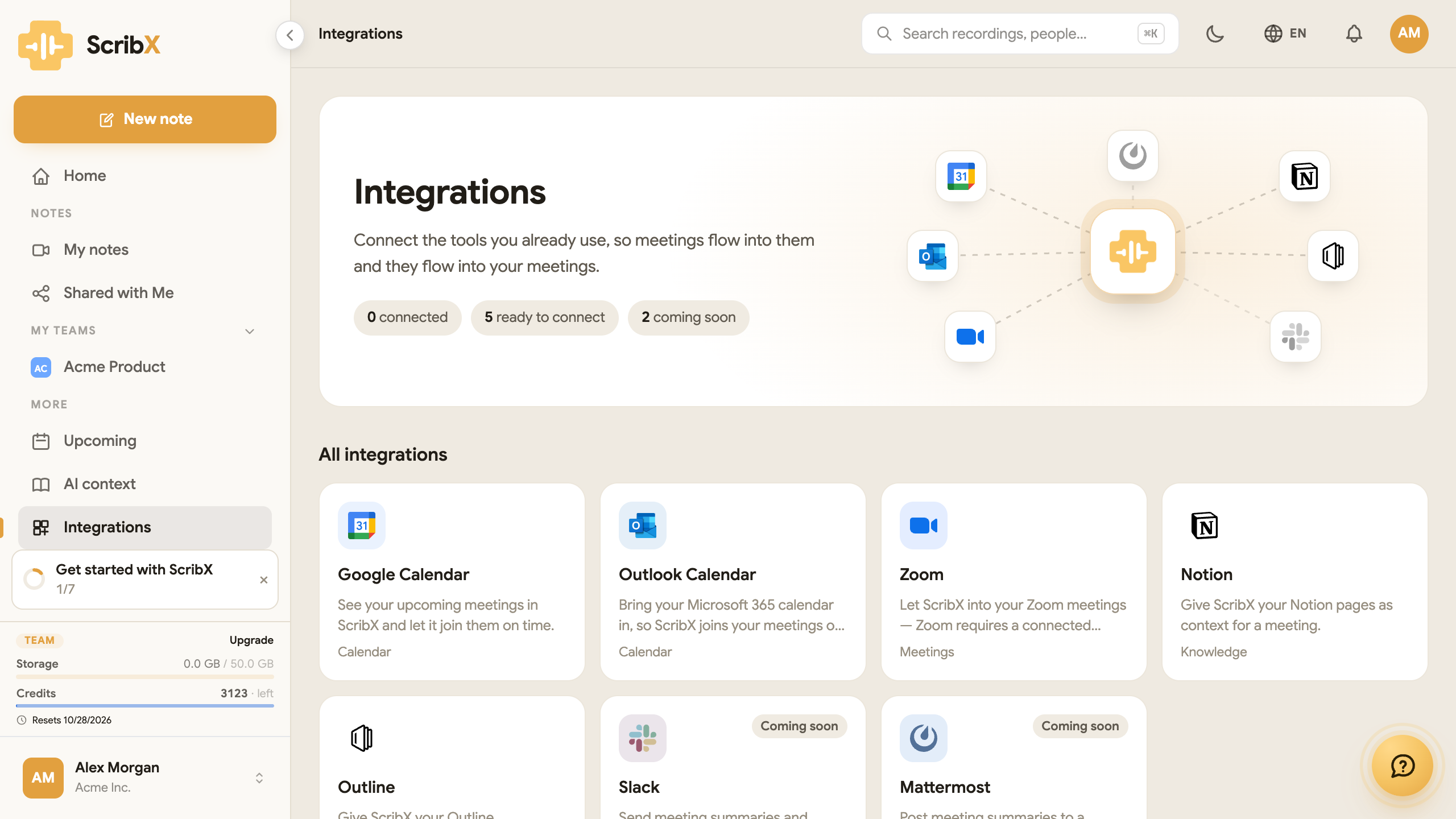Open Shared with Me

(x=145, y=293)
